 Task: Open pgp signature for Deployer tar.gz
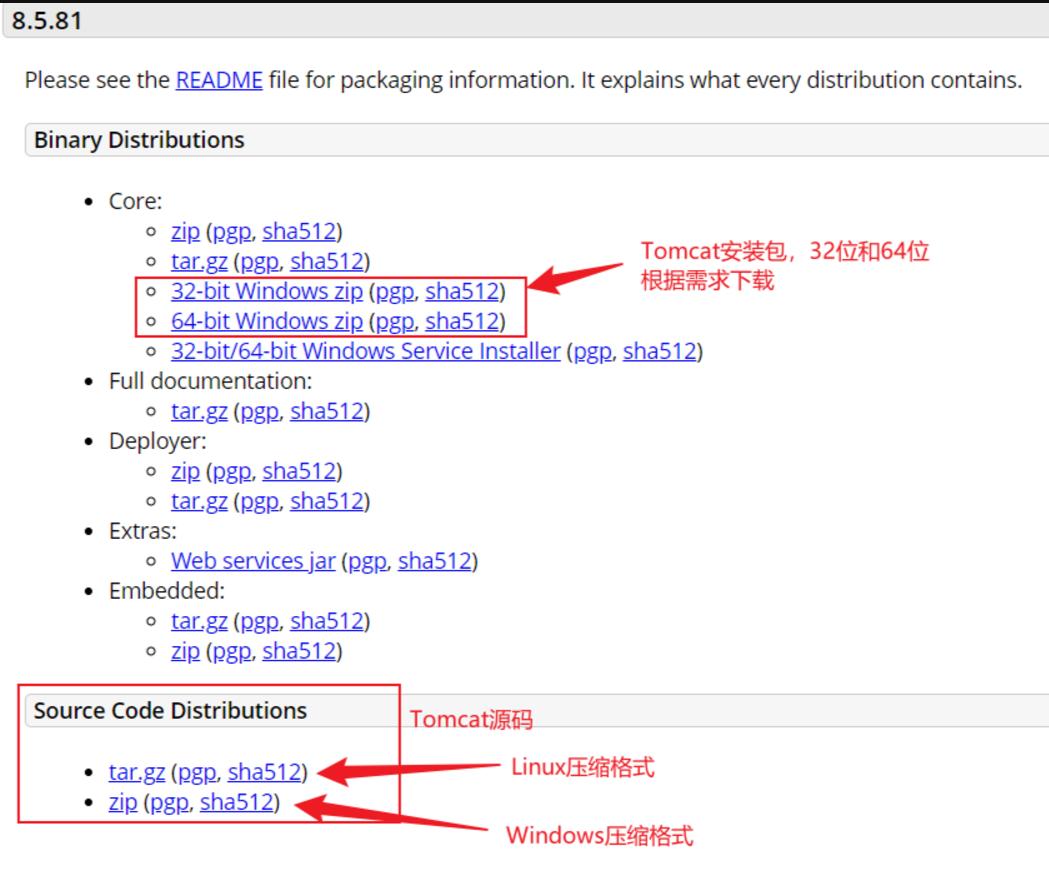click(x=260, y=502)
